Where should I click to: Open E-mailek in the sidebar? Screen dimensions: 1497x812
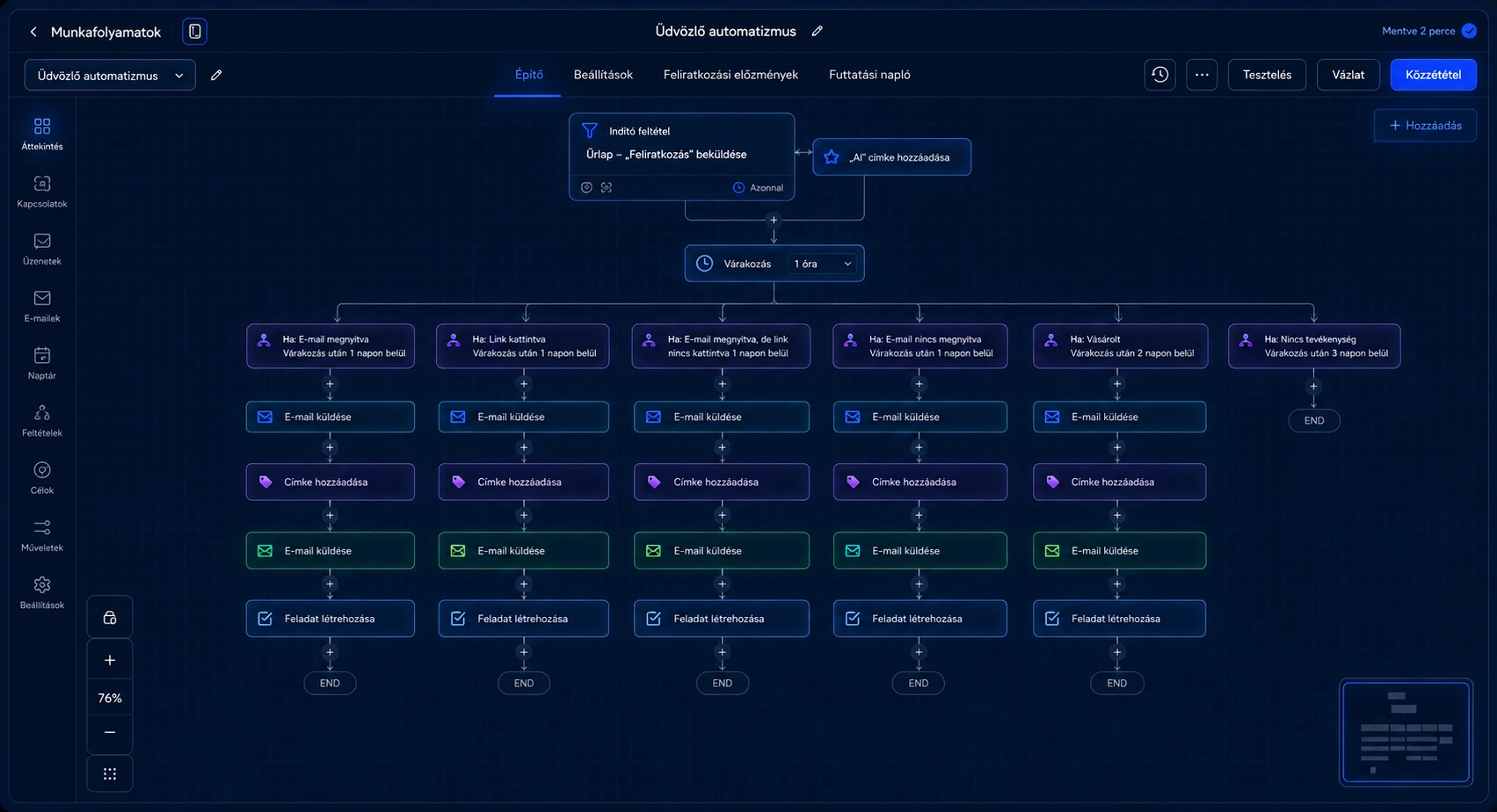(x=42, y=306)
